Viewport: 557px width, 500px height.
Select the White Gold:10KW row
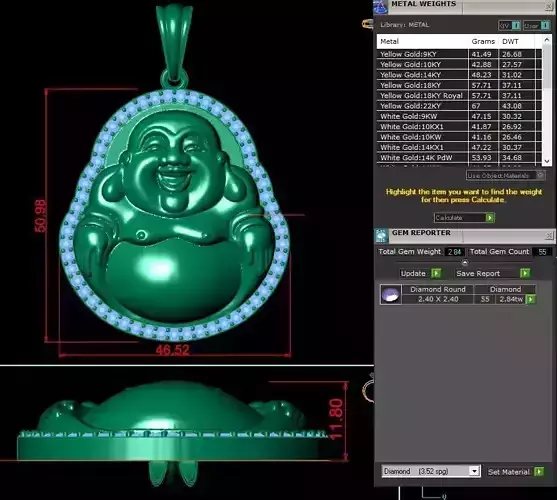click(x=459, y=137)
